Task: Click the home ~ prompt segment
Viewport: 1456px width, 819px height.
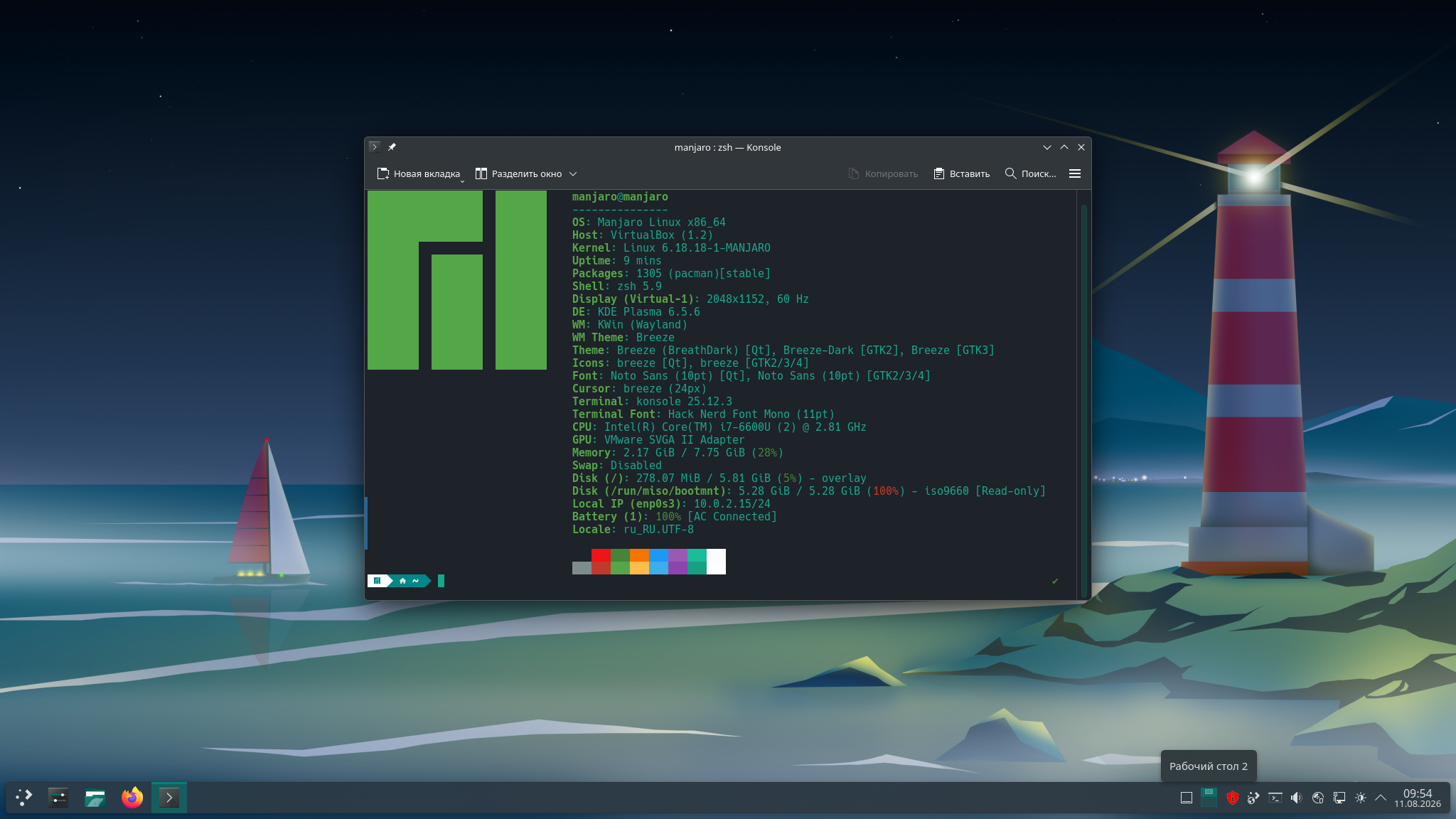Action: pos(409,581)
